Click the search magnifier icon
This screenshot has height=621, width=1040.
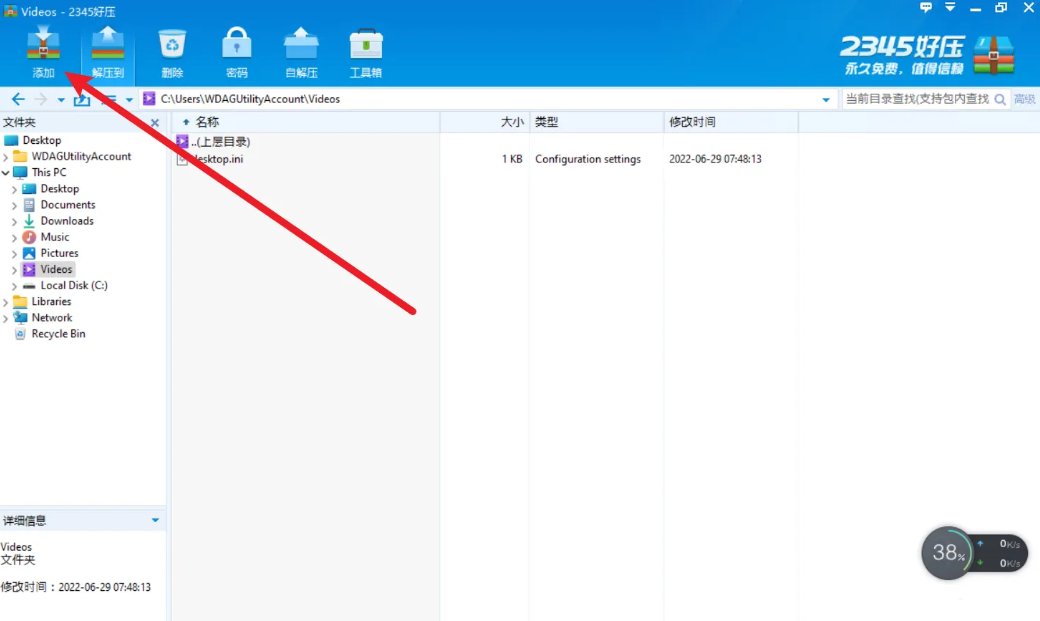click(998, 99)
